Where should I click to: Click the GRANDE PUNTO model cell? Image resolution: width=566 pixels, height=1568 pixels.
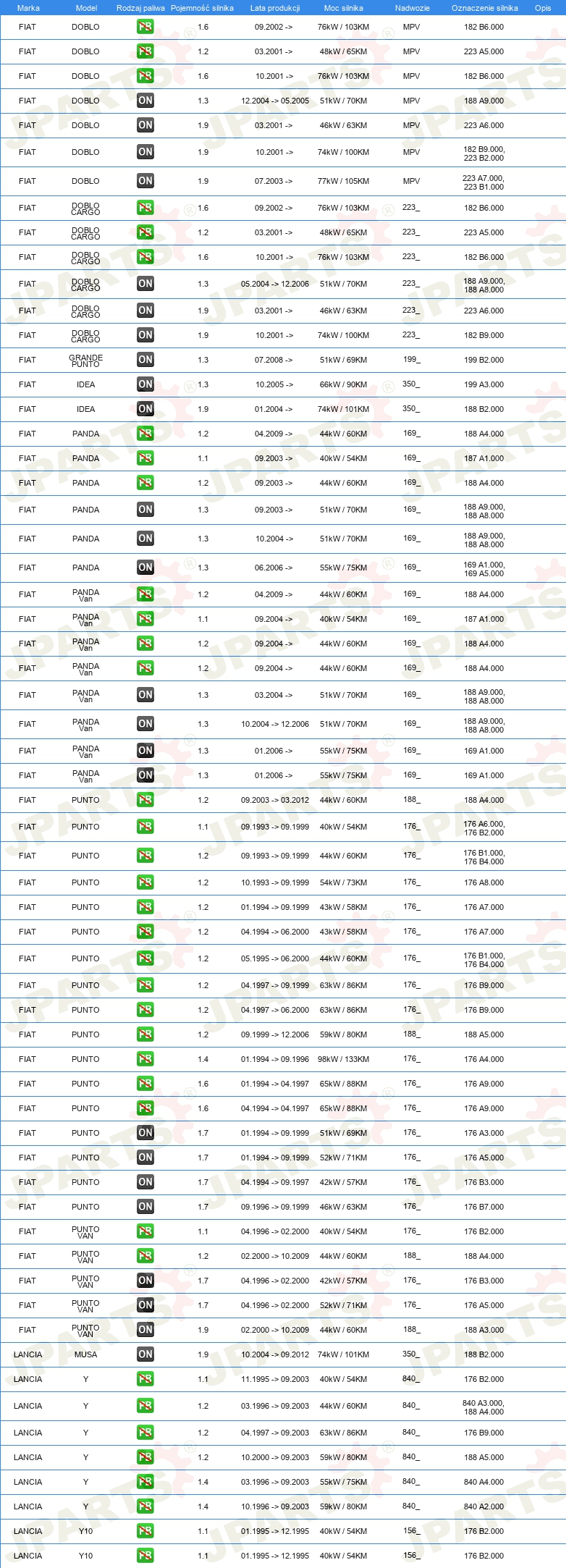pos(85,361)
